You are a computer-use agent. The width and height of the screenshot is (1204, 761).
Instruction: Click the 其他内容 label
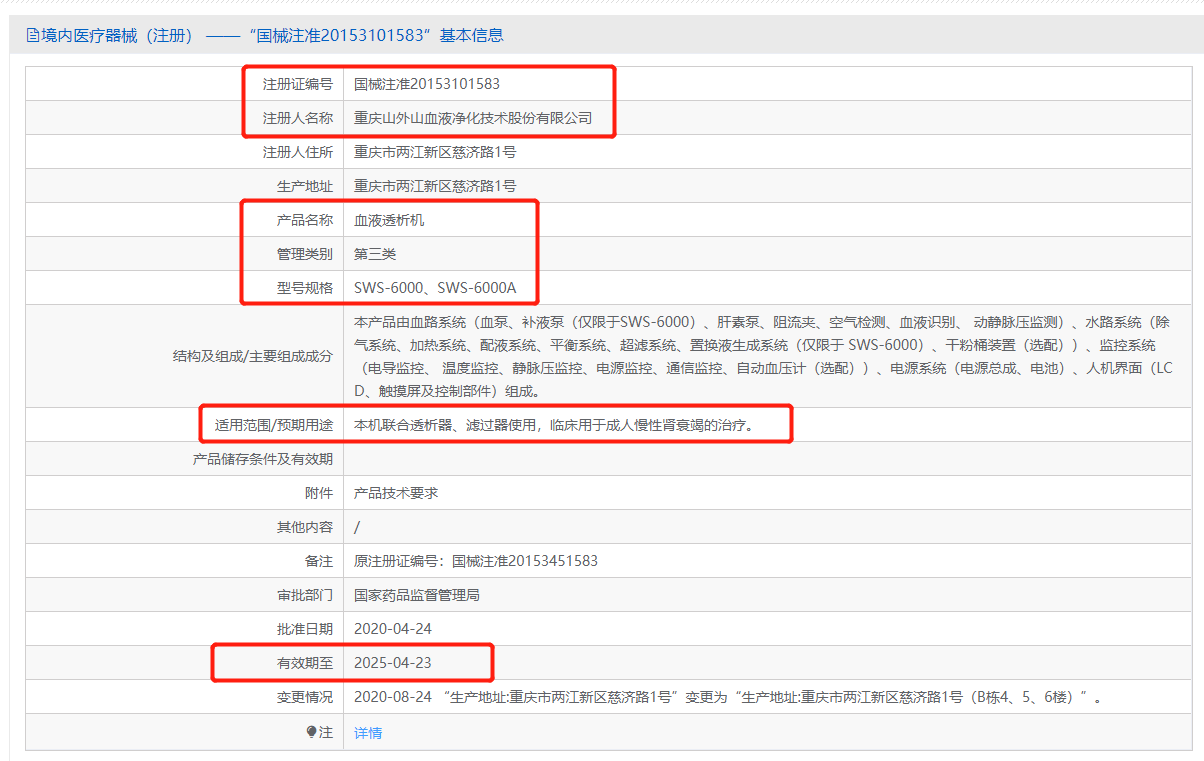pyautogui.click(x=305, y=527)
